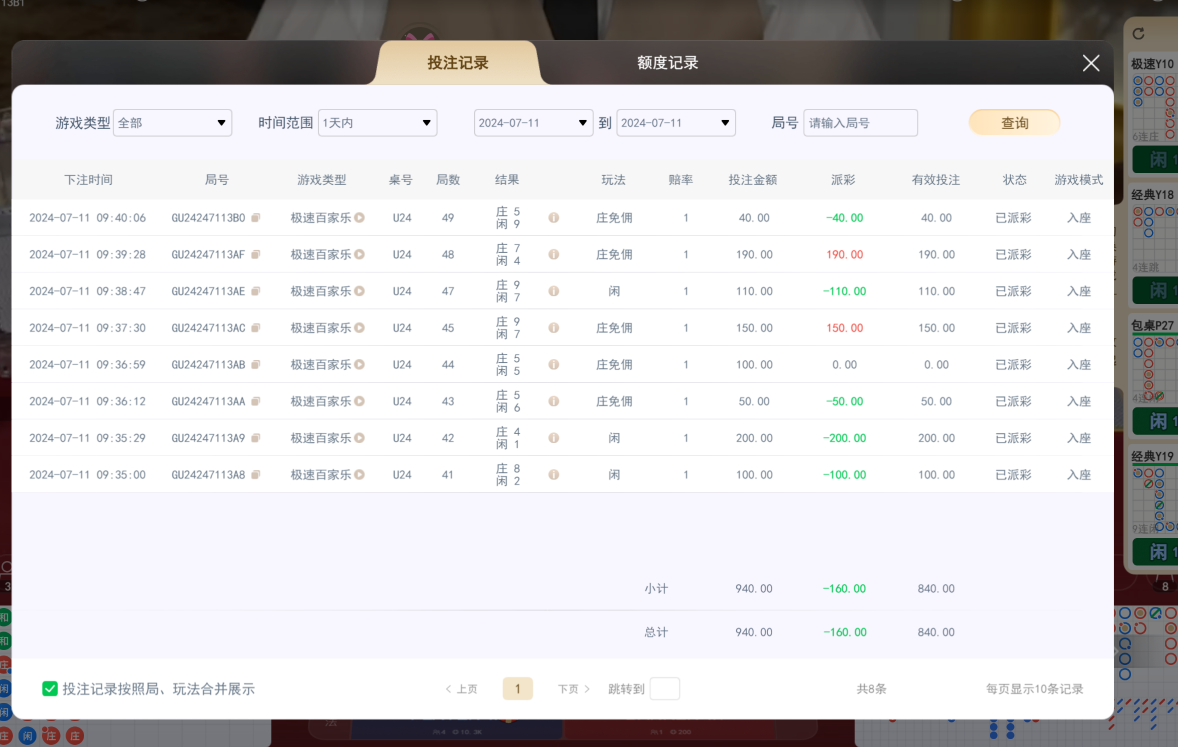This screenshot has height=747, width=1178.
Task: Copy the game ID GU24247113A8
Action: click(x=255, y=474)
